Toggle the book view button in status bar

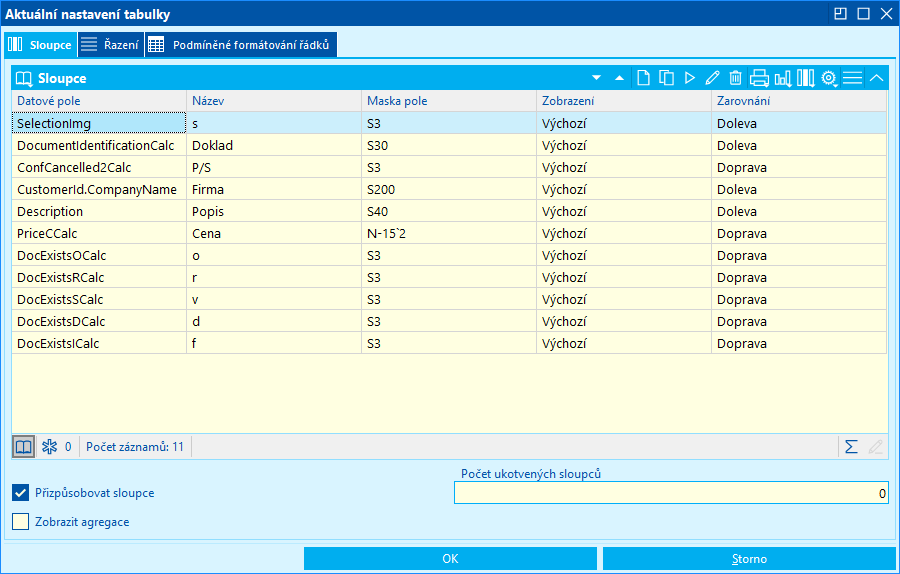click(24, 447)
